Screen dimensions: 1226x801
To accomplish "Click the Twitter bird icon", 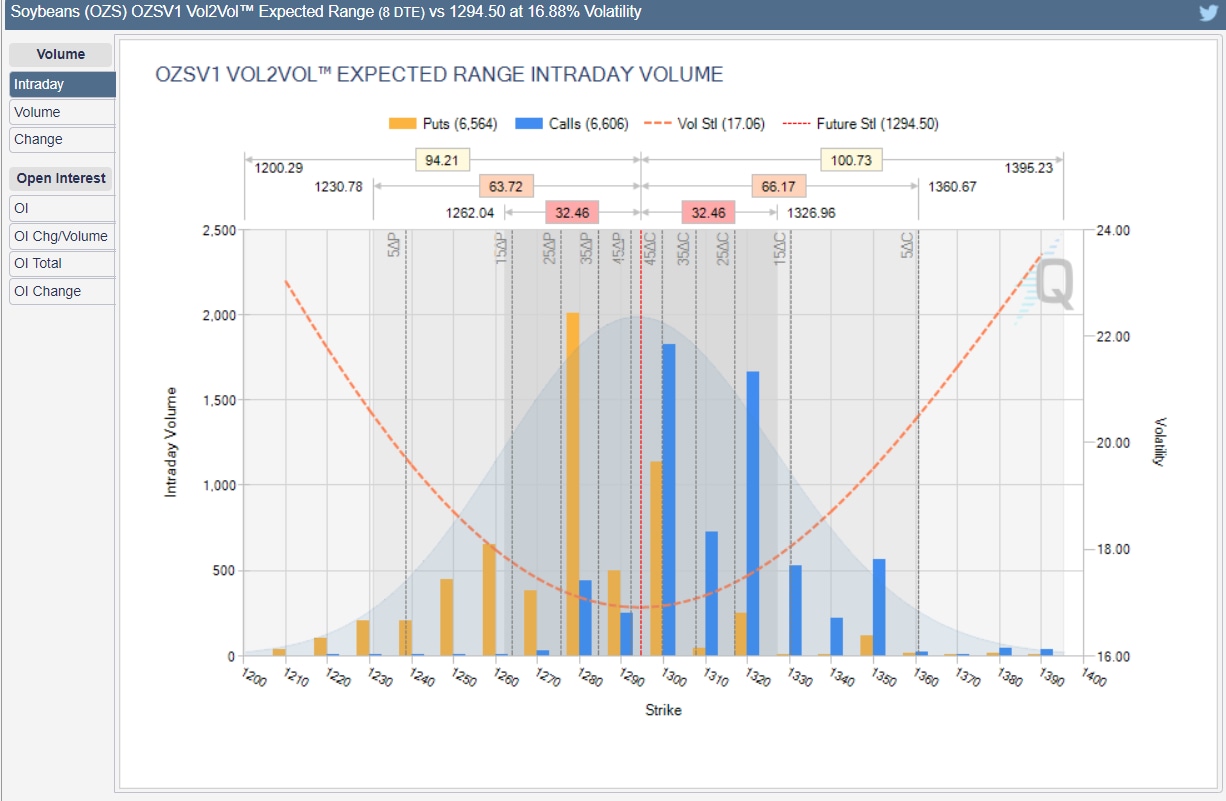I will point(1208,12).
